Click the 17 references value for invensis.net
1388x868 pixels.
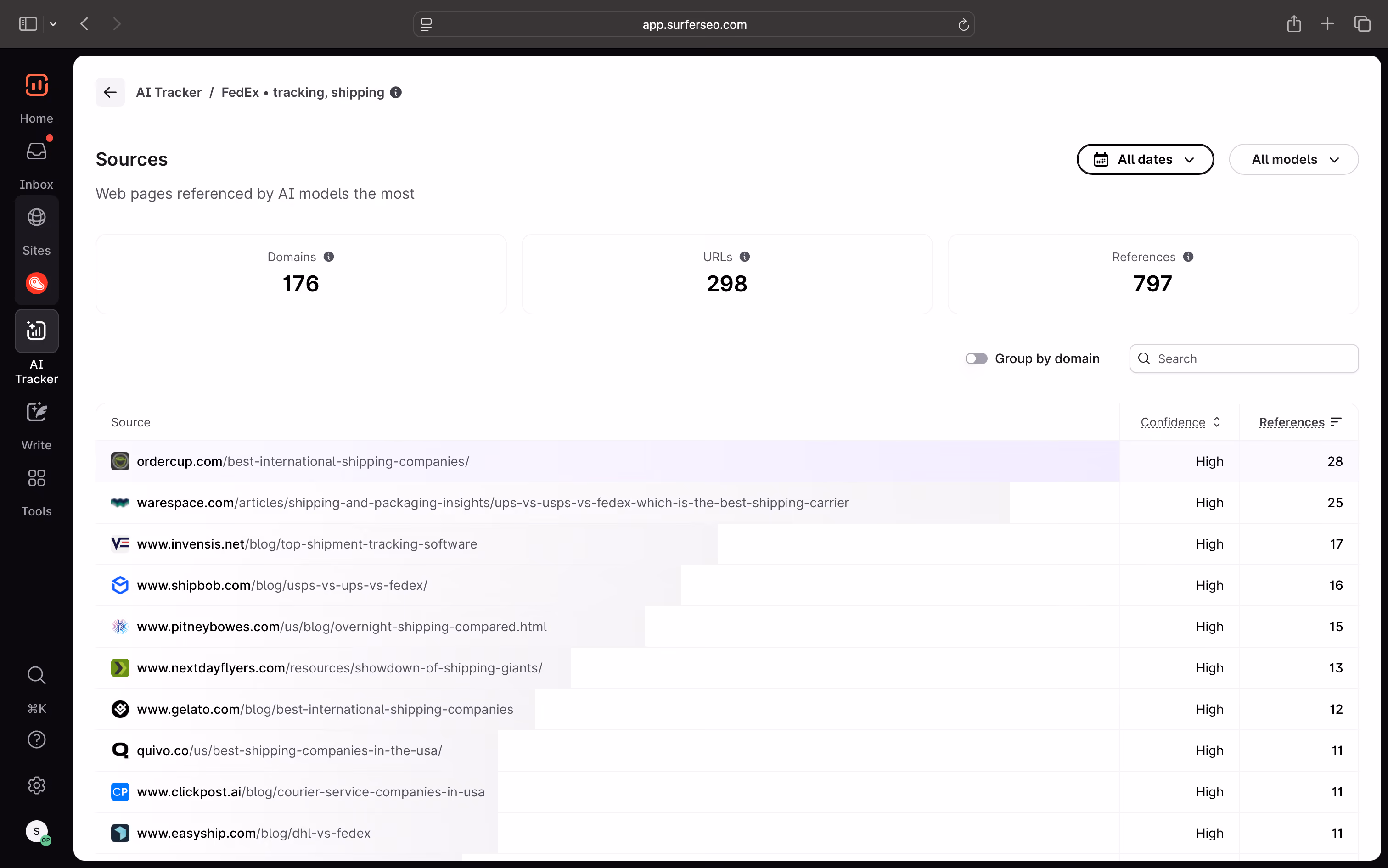1336,543
